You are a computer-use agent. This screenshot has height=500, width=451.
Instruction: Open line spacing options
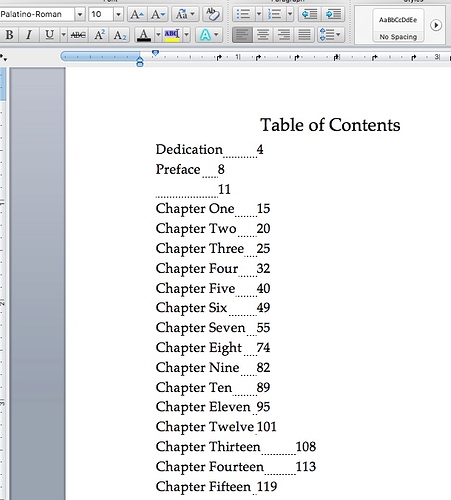tap(330, 35)
